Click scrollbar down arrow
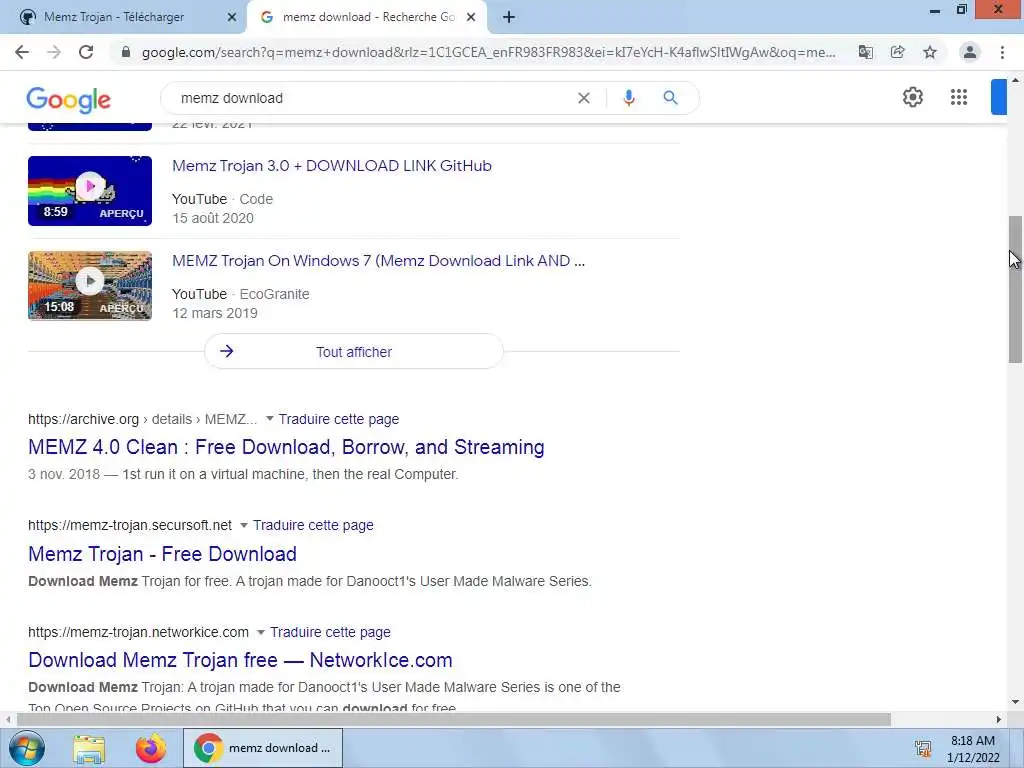 [1015, 702]
